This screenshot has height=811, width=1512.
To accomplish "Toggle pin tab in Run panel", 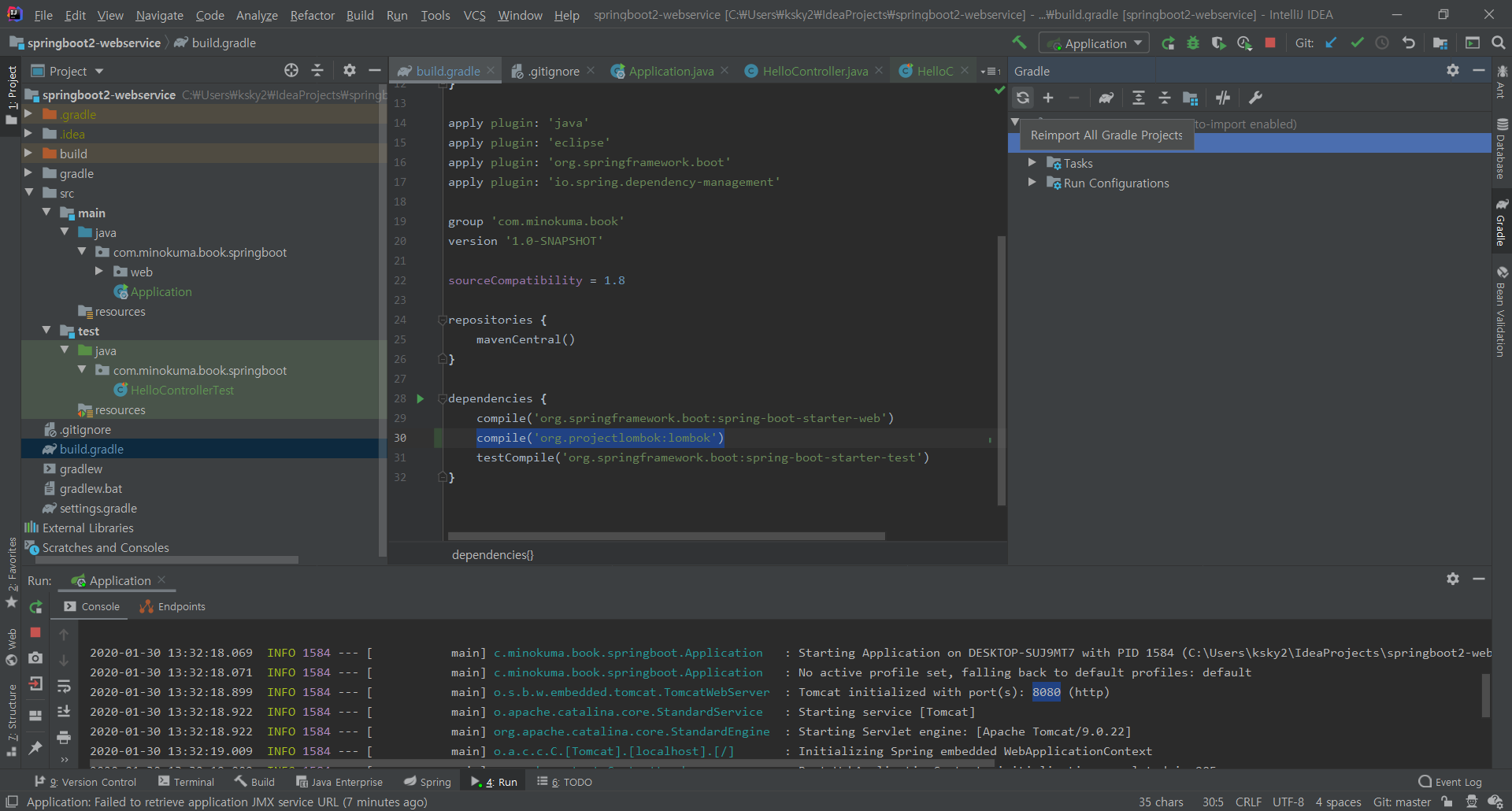I will [x=35, y=748].
